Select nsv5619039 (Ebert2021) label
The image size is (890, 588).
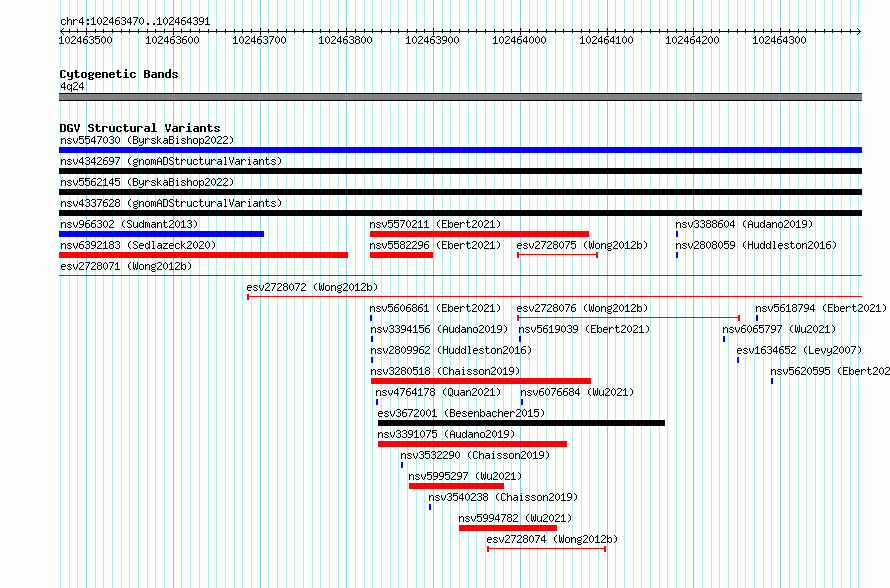(x=584, y=329)
